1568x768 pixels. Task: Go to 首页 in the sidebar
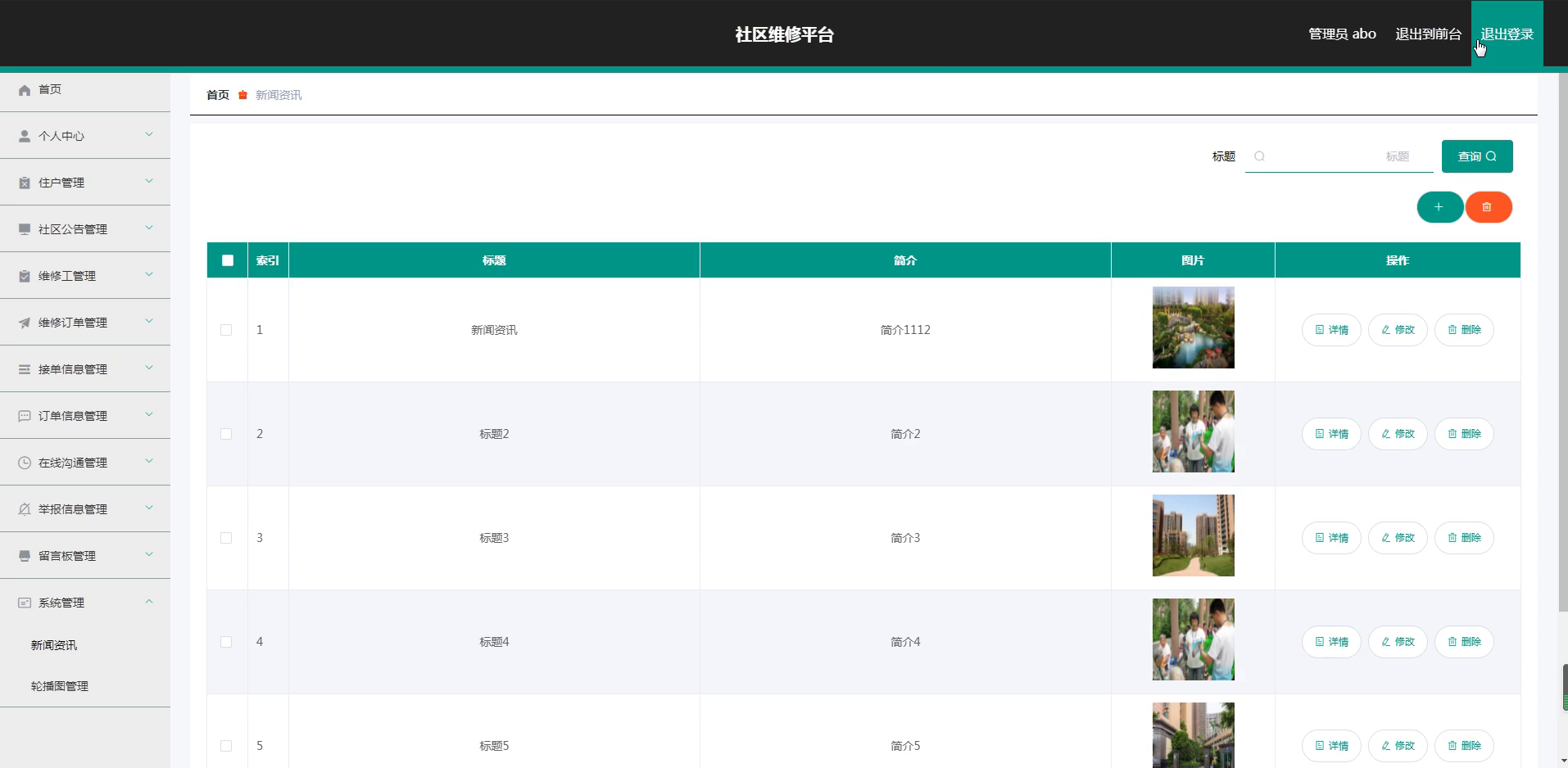coord(50,89)
